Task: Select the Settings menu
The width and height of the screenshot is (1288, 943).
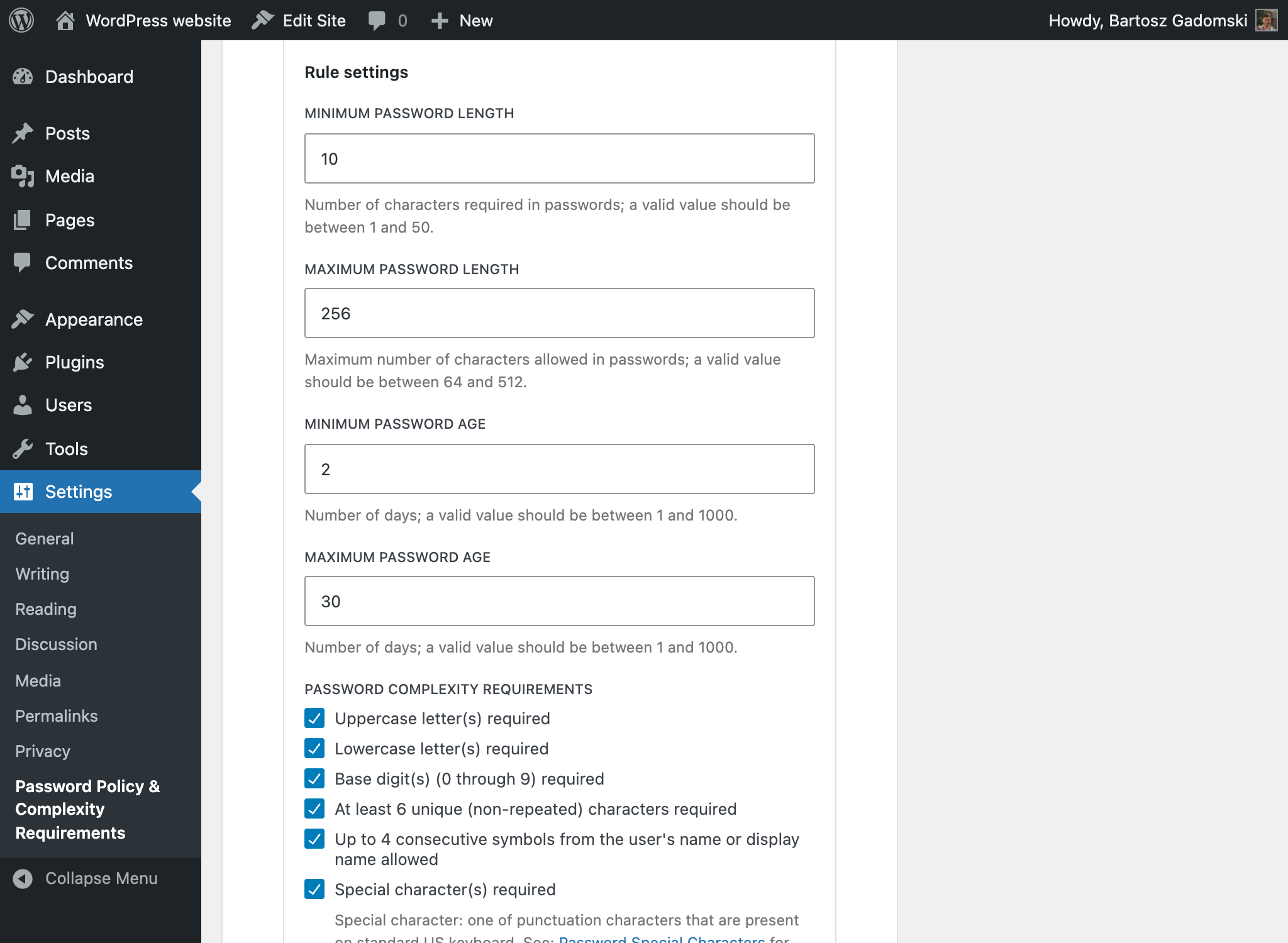Action: [x=101, y=492]
